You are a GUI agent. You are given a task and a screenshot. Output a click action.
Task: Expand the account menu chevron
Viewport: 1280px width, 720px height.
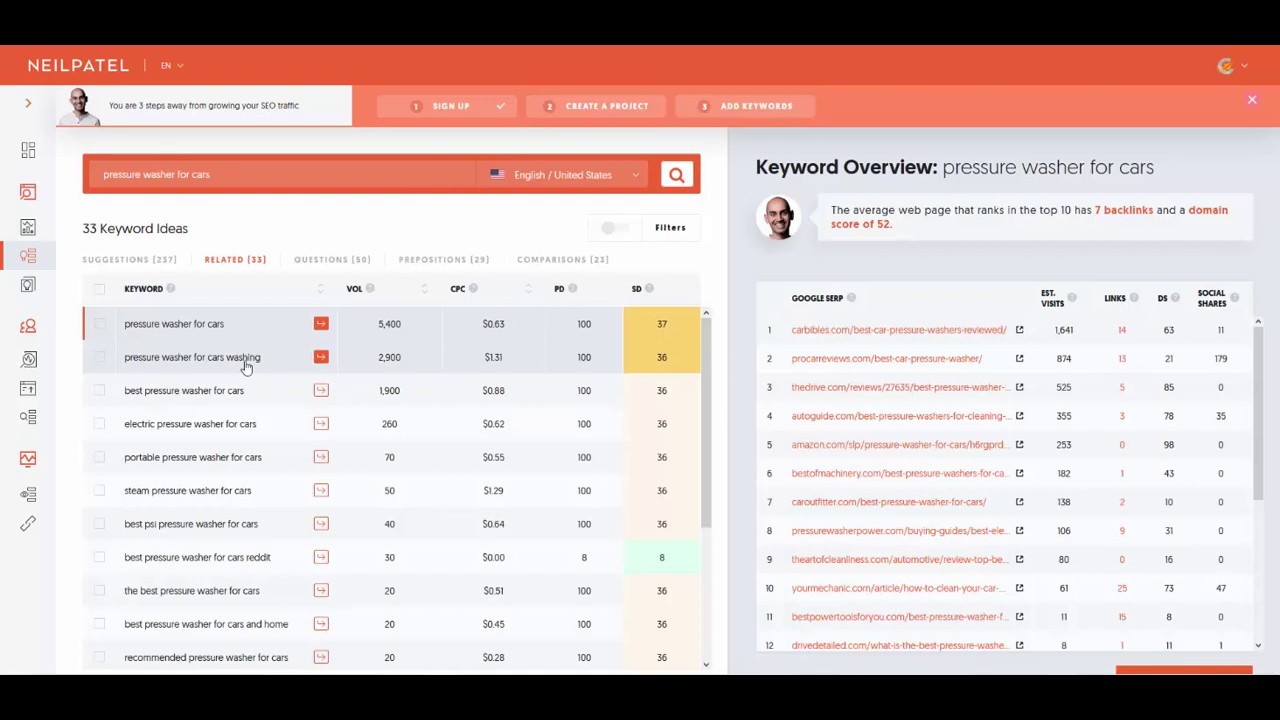click(1244, 66)
